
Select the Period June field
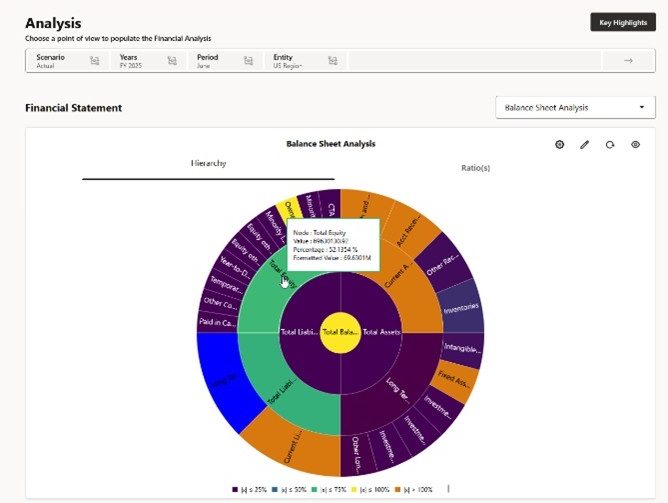tap(225, 61)
